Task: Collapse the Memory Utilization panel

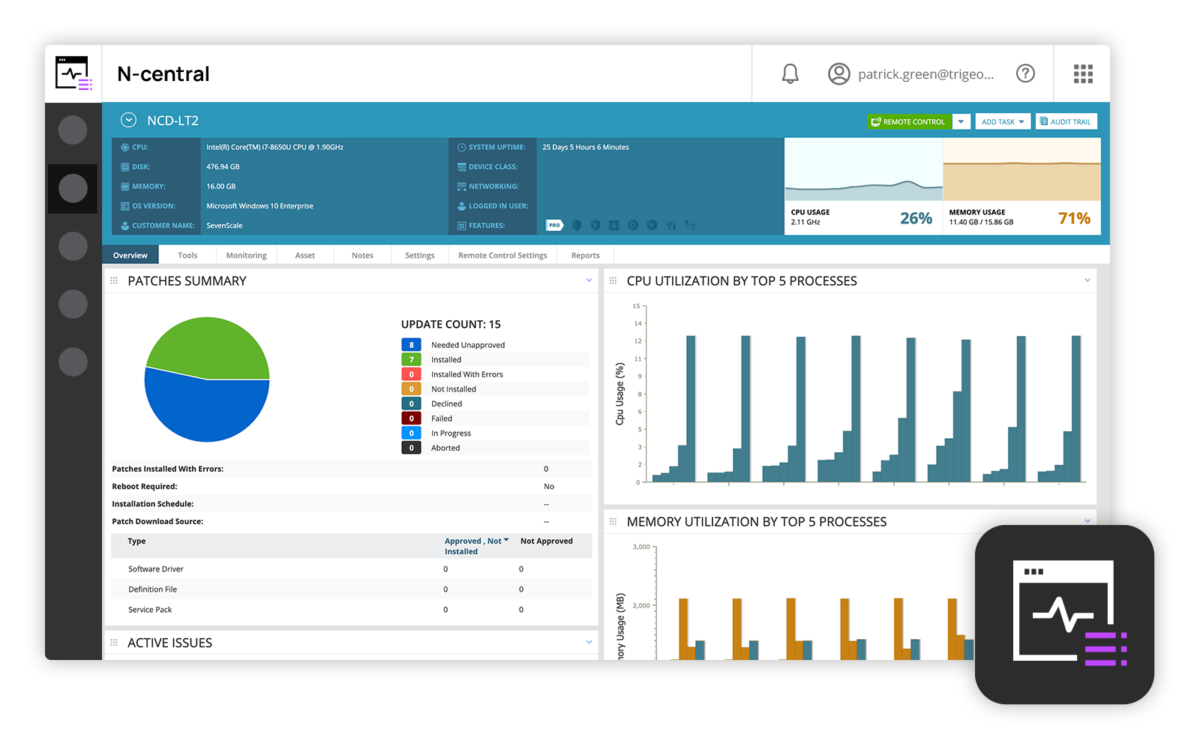Action: [1087, 521]
